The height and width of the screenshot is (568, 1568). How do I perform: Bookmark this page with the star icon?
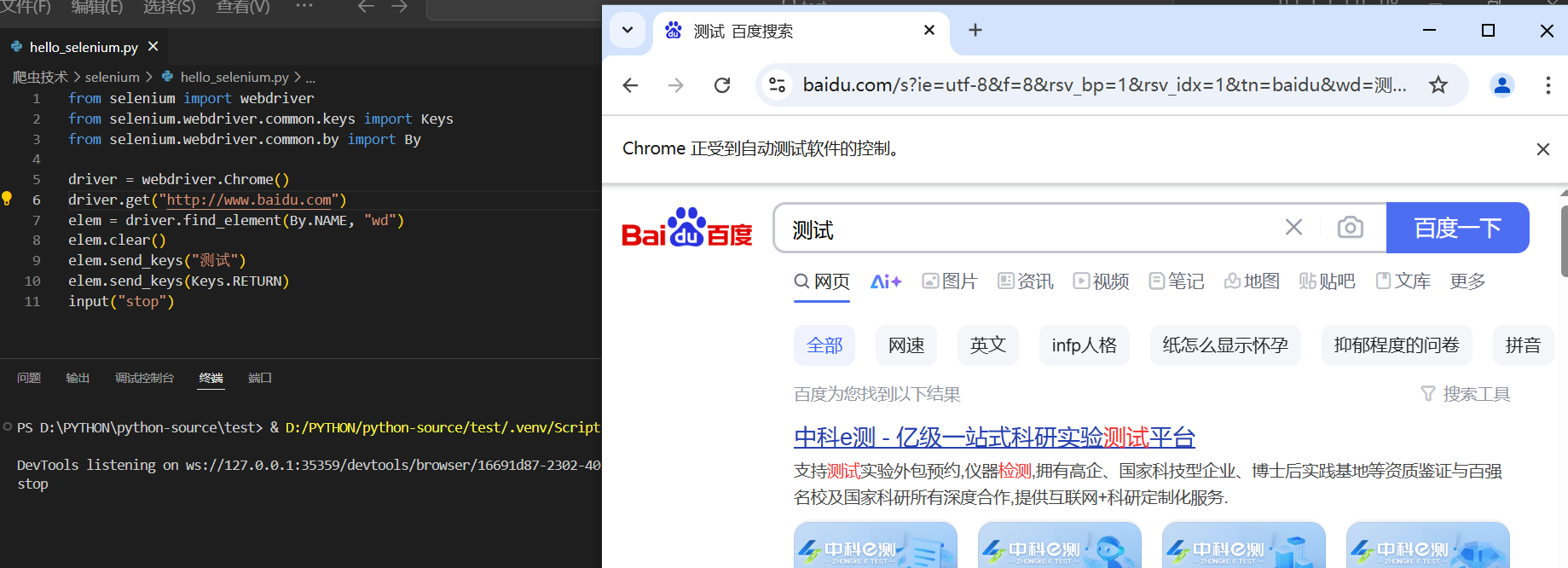point(1438,85)
